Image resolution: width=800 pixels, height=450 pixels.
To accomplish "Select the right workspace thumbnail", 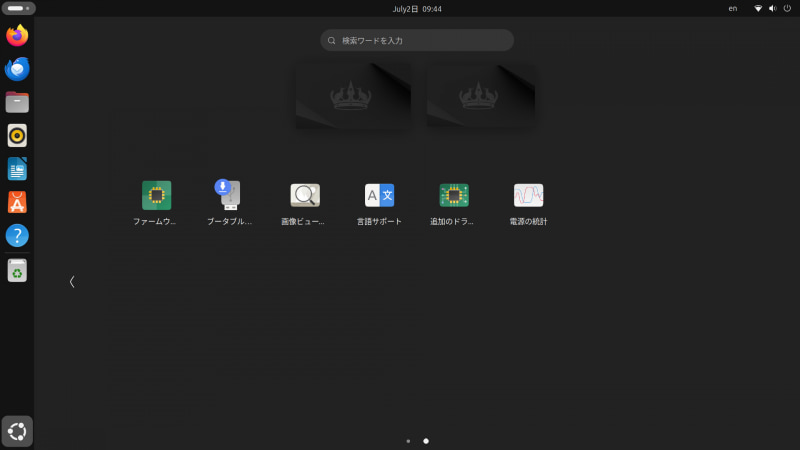I will tap(481, 95).
